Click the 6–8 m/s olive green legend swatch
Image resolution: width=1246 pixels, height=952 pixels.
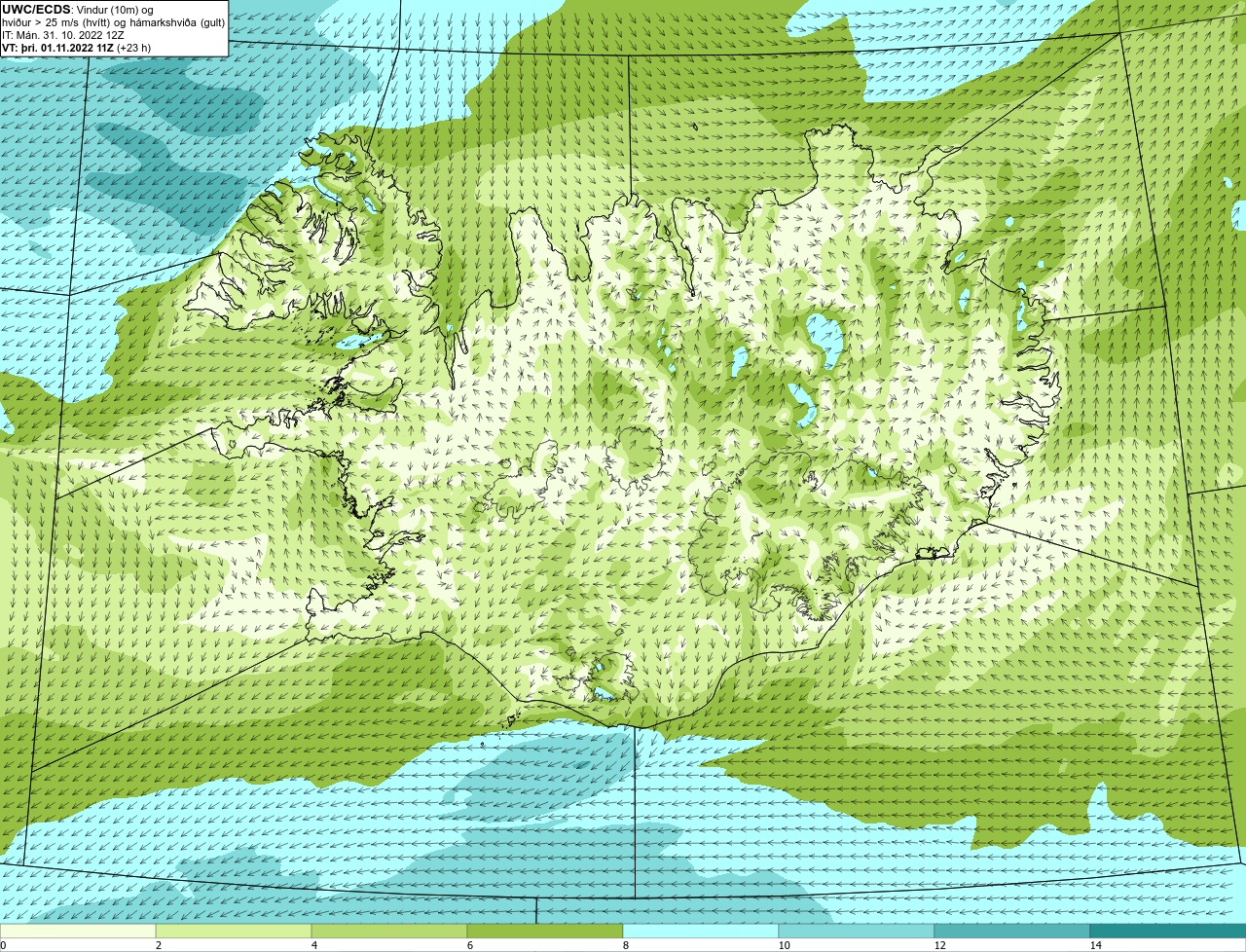point(545,932)
